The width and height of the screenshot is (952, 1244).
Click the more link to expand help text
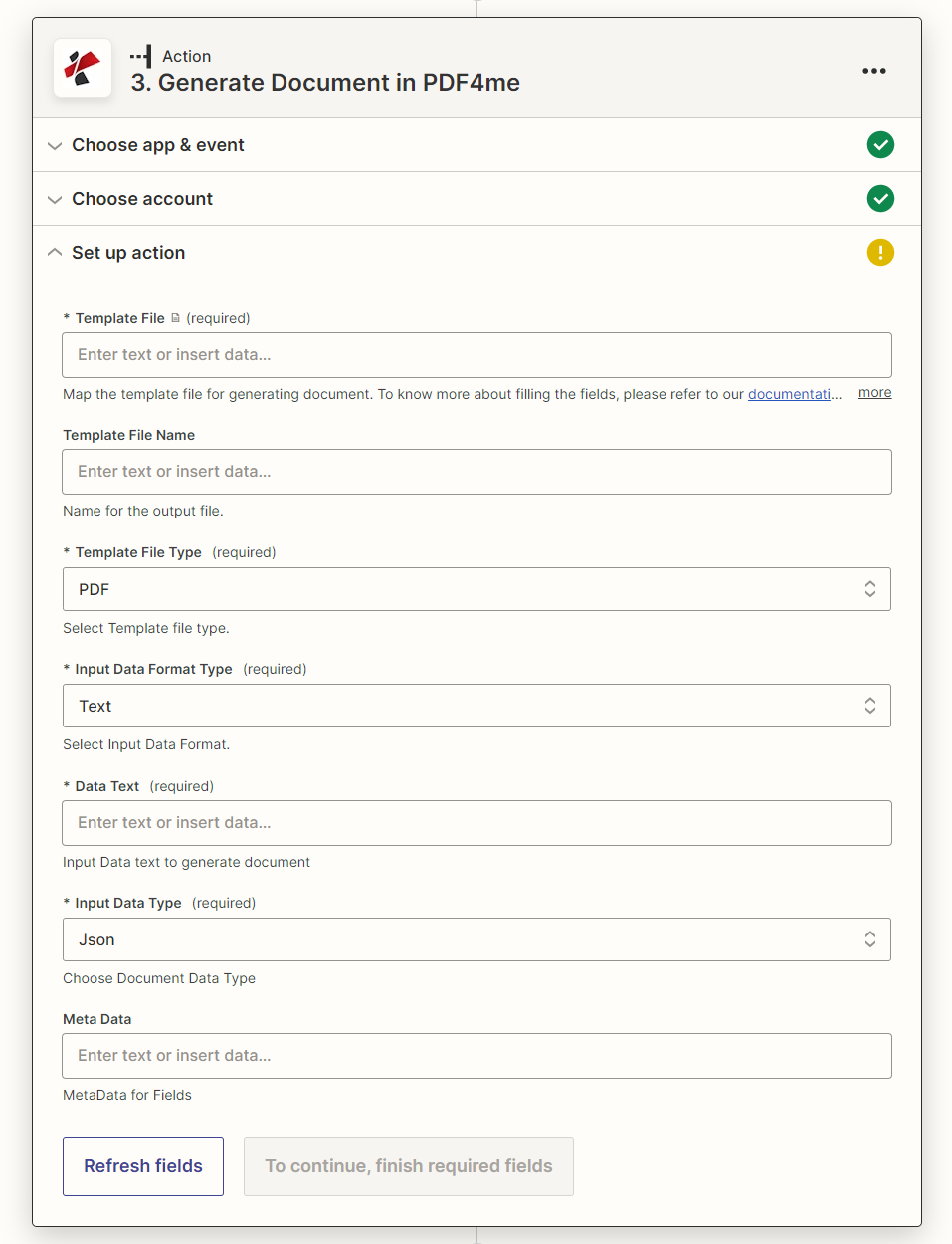(873, 392)
